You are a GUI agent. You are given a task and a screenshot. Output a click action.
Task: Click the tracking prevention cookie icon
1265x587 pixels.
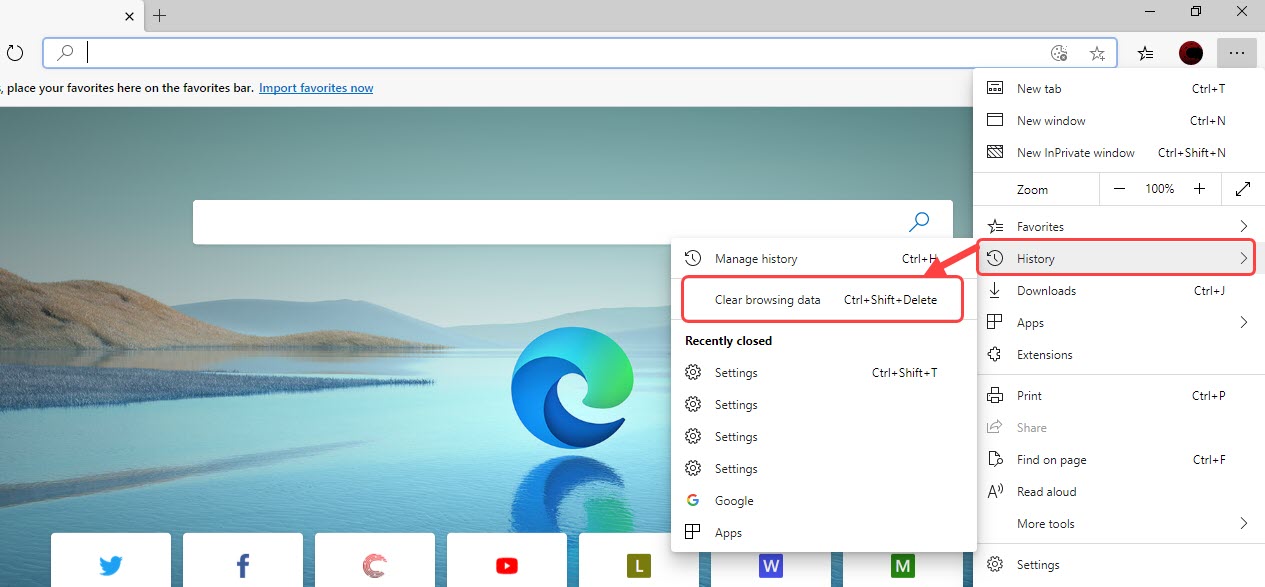(1060, 54)
